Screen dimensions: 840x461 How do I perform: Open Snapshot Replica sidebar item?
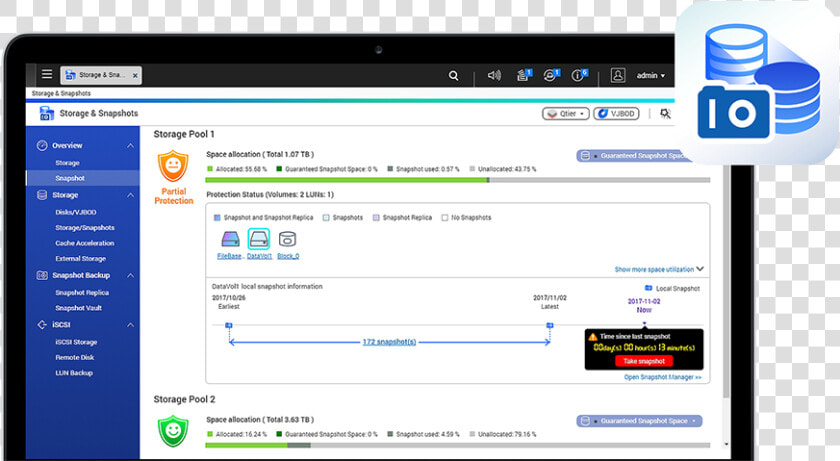pos(82,293)
